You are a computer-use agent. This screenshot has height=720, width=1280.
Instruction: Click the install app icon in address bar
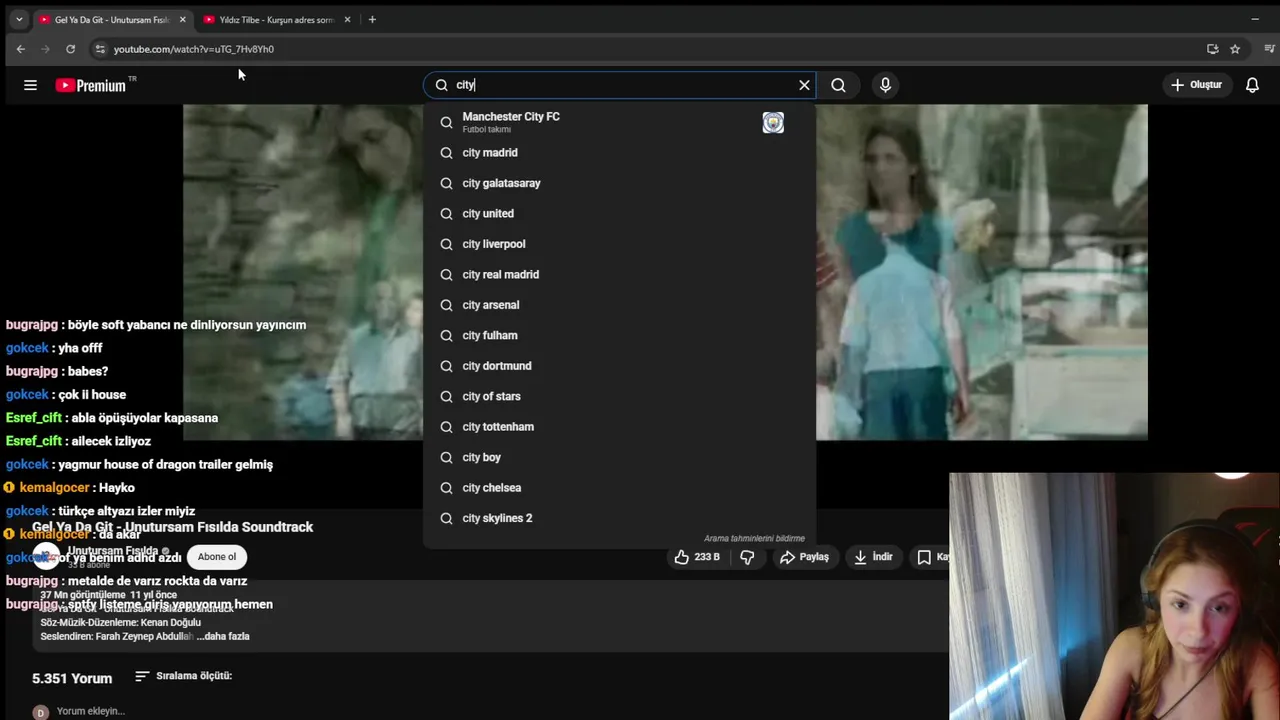click(1212, 49)
